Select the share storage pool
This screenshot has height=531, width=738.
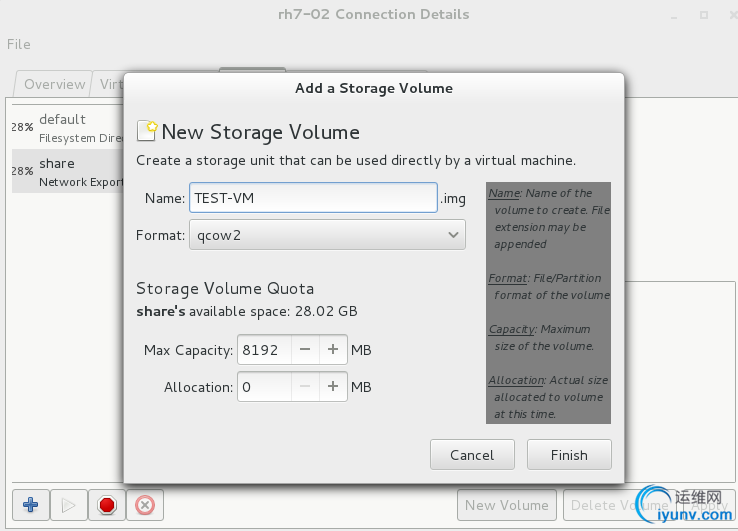tap(68, 171)
